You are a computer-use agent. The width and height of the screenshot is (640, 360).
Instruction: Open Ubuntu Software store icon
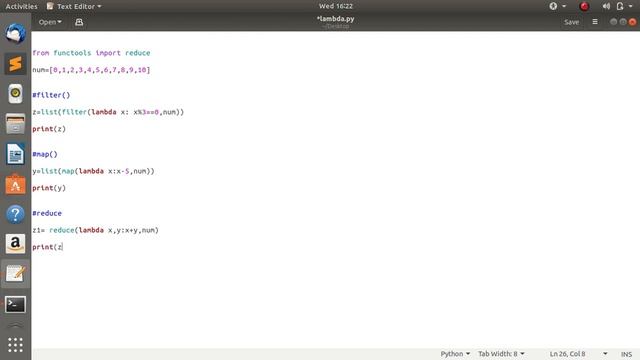[x=16, y=184]
